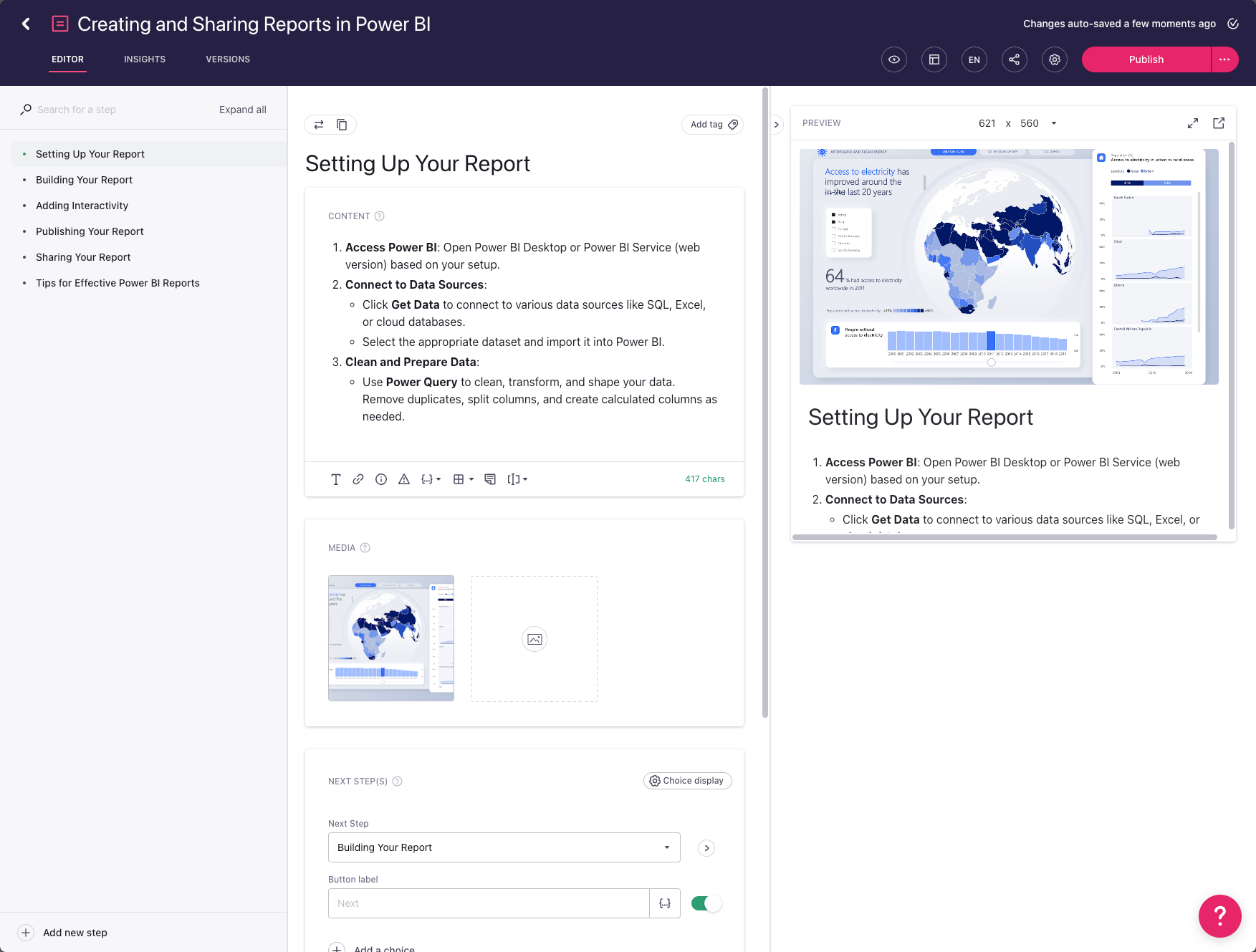Select Building Your Report step
1256x952 pixels.
(149, 180)
